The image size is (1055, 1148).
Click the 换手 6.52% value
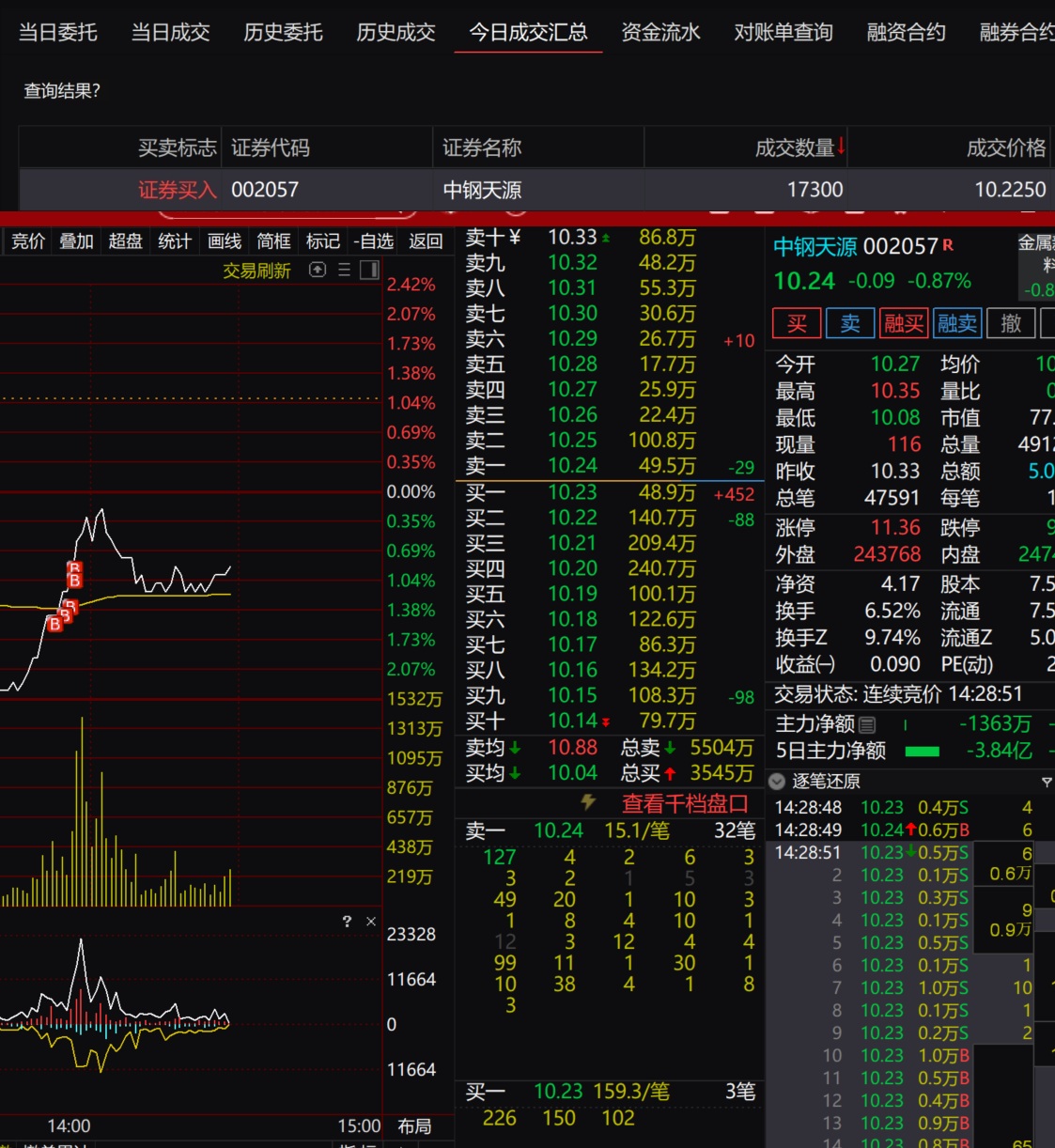(892, 611)
